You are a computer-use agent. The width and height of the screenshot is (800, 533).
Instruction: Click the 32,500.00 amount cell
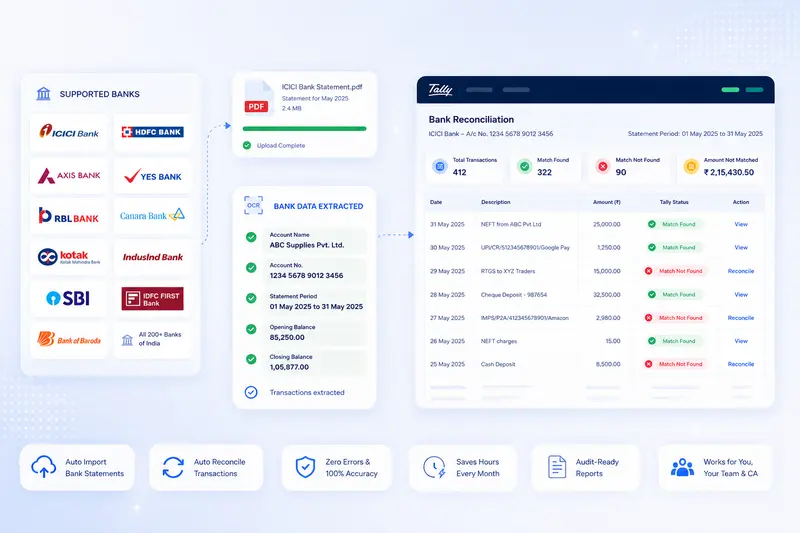pyautogui.click(x=607, y=295)
